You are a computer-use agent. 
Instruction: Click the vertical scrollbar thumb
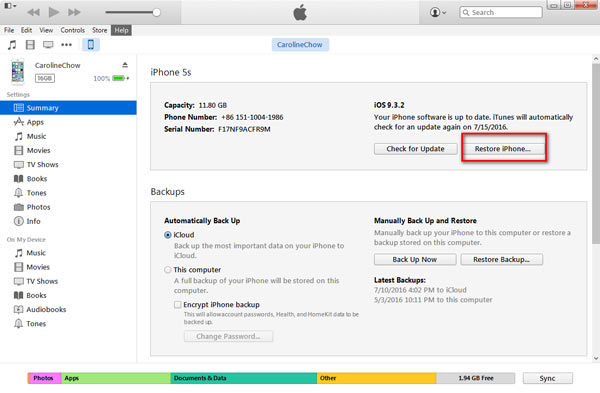point(596,153)
